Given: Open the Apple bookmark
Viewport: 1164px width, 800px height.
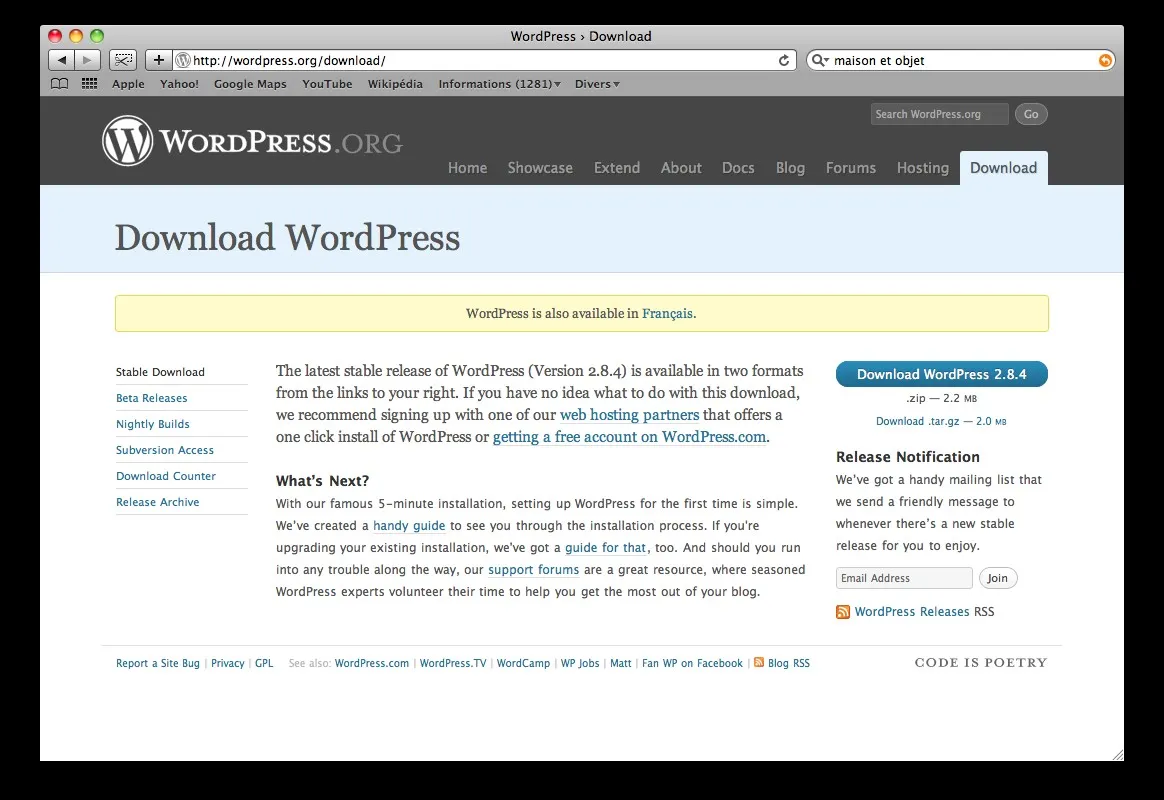Looking at the screenshot, I should pos(128,84).
